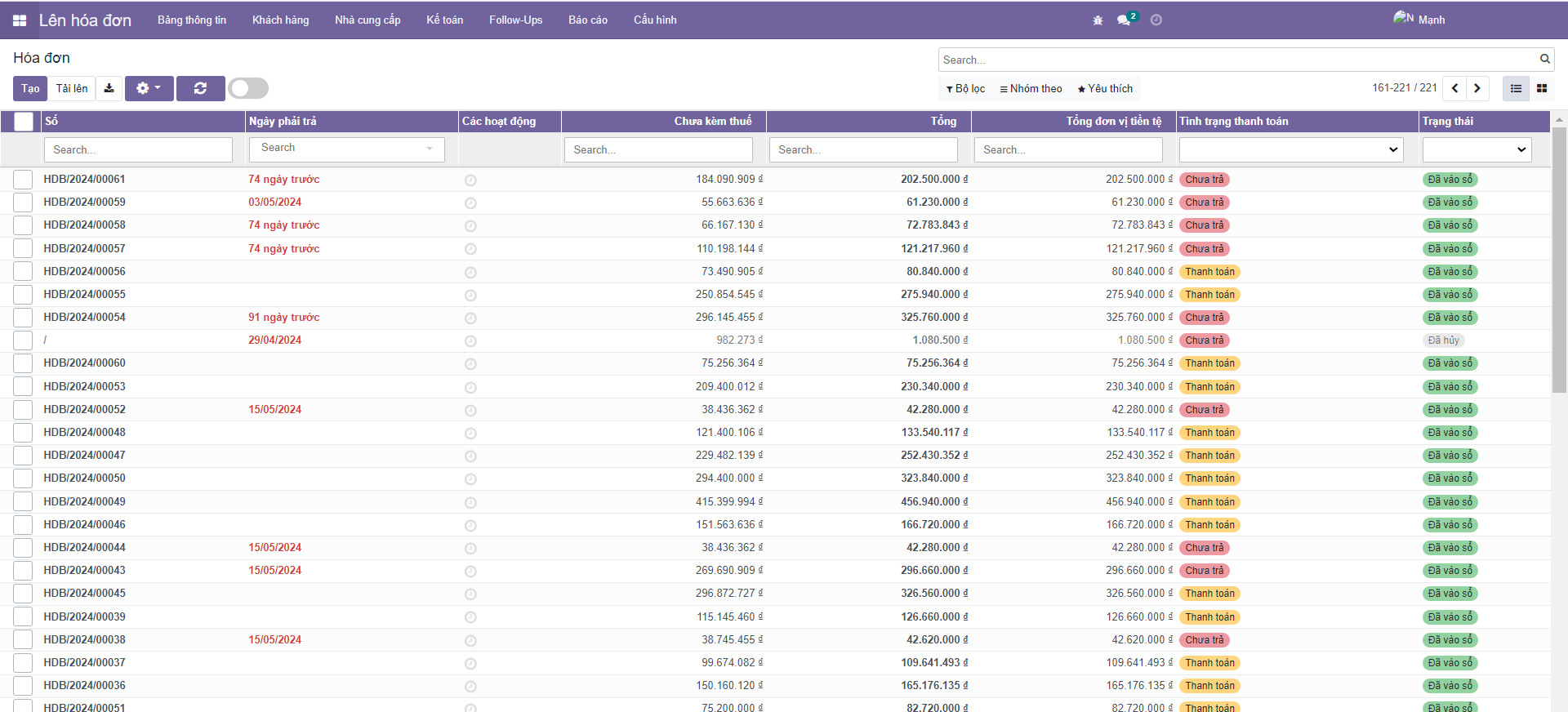Click the download export icon button
This screenshot has height=712, width=1568.
109,88
